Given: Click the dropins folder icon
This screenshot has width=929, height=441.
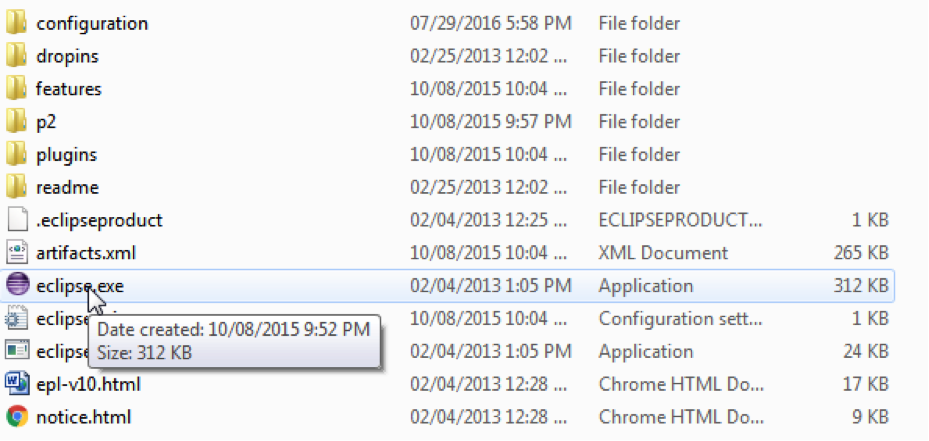Looking at the screenshot, I should point(17,56).
